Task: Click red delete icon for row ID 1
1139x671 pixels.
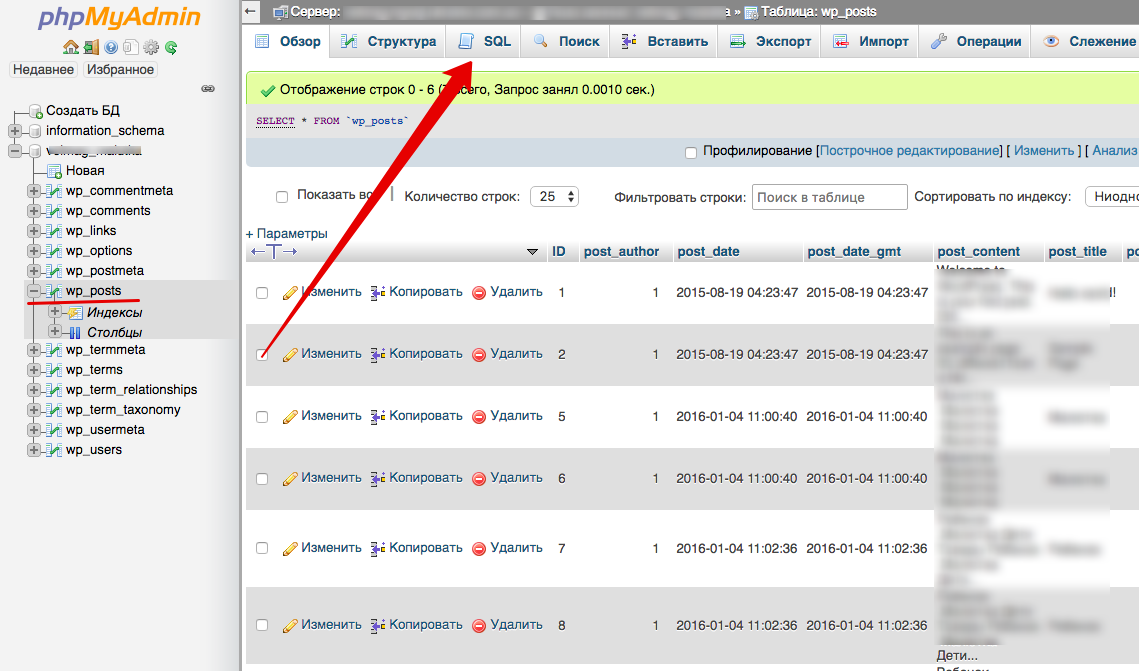Action: click(x=478, y=293)
